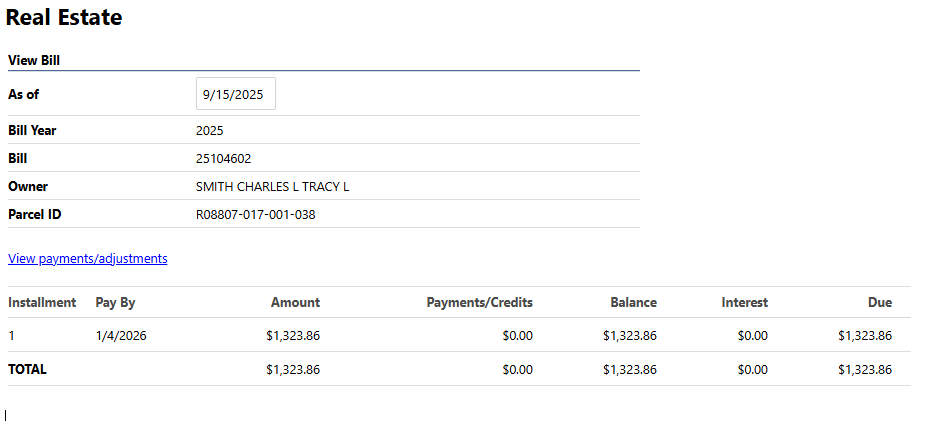Image resolution: width=949 pixels, height=421 pixels.
Task: Click the Real Estate page heading
Action: pyautogui.click(x=64, y=17)
